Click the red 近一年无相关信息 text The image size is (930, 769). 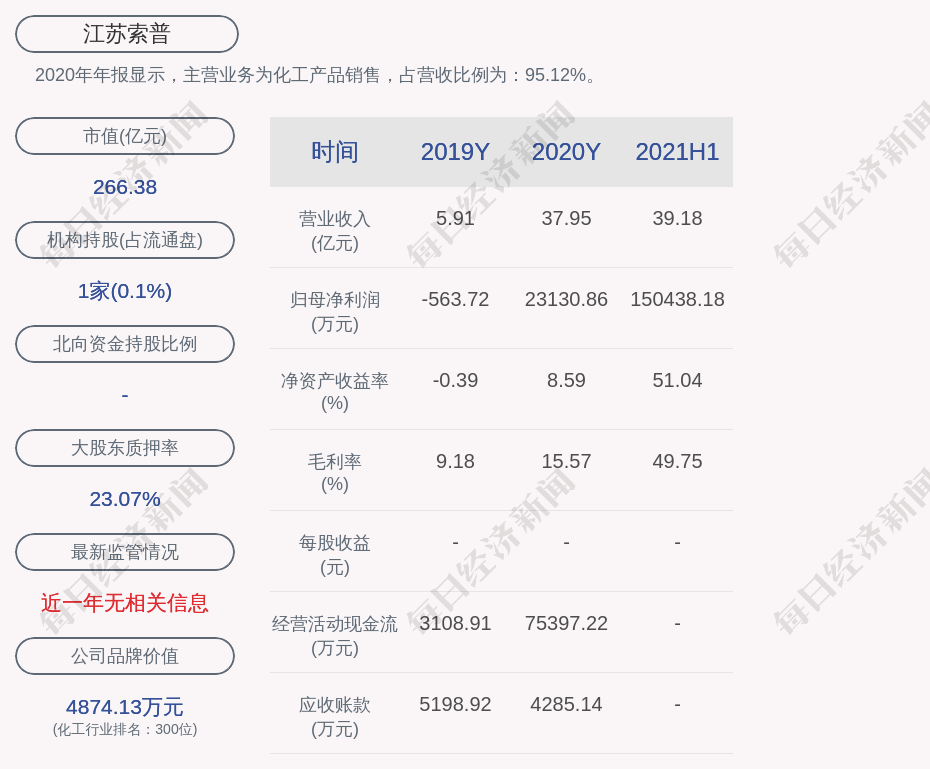coord(125,603)
